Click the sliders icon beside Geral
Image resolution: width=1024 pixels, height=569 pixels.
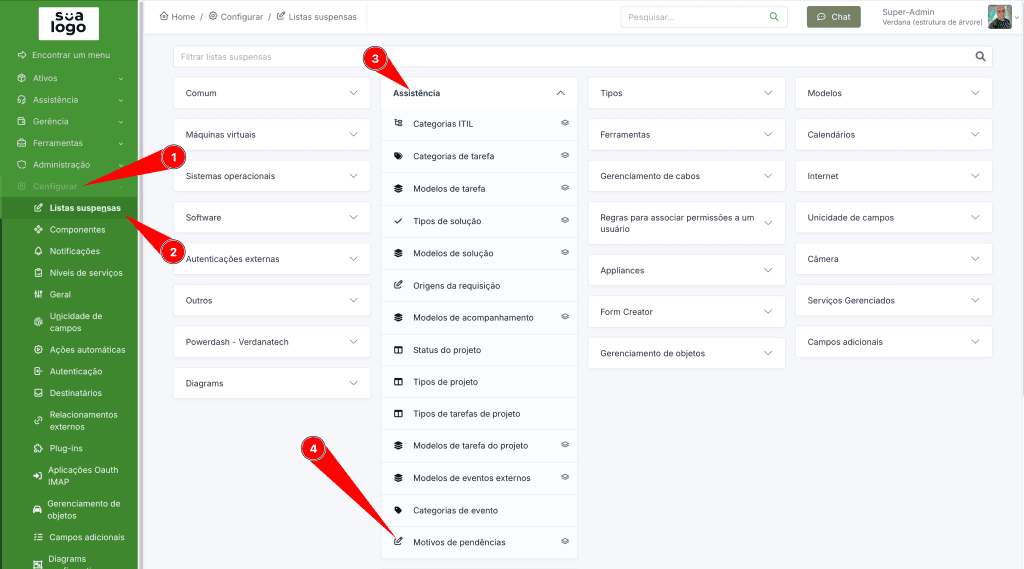38,294
